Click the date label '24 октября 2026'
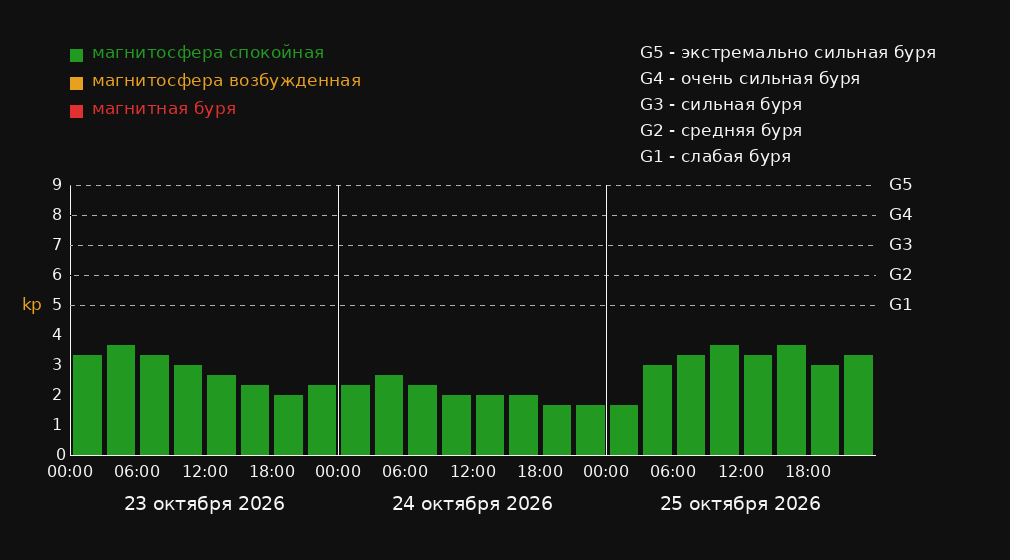The height and width of the screenshot is (560, 1010). [x=472, y=504]
